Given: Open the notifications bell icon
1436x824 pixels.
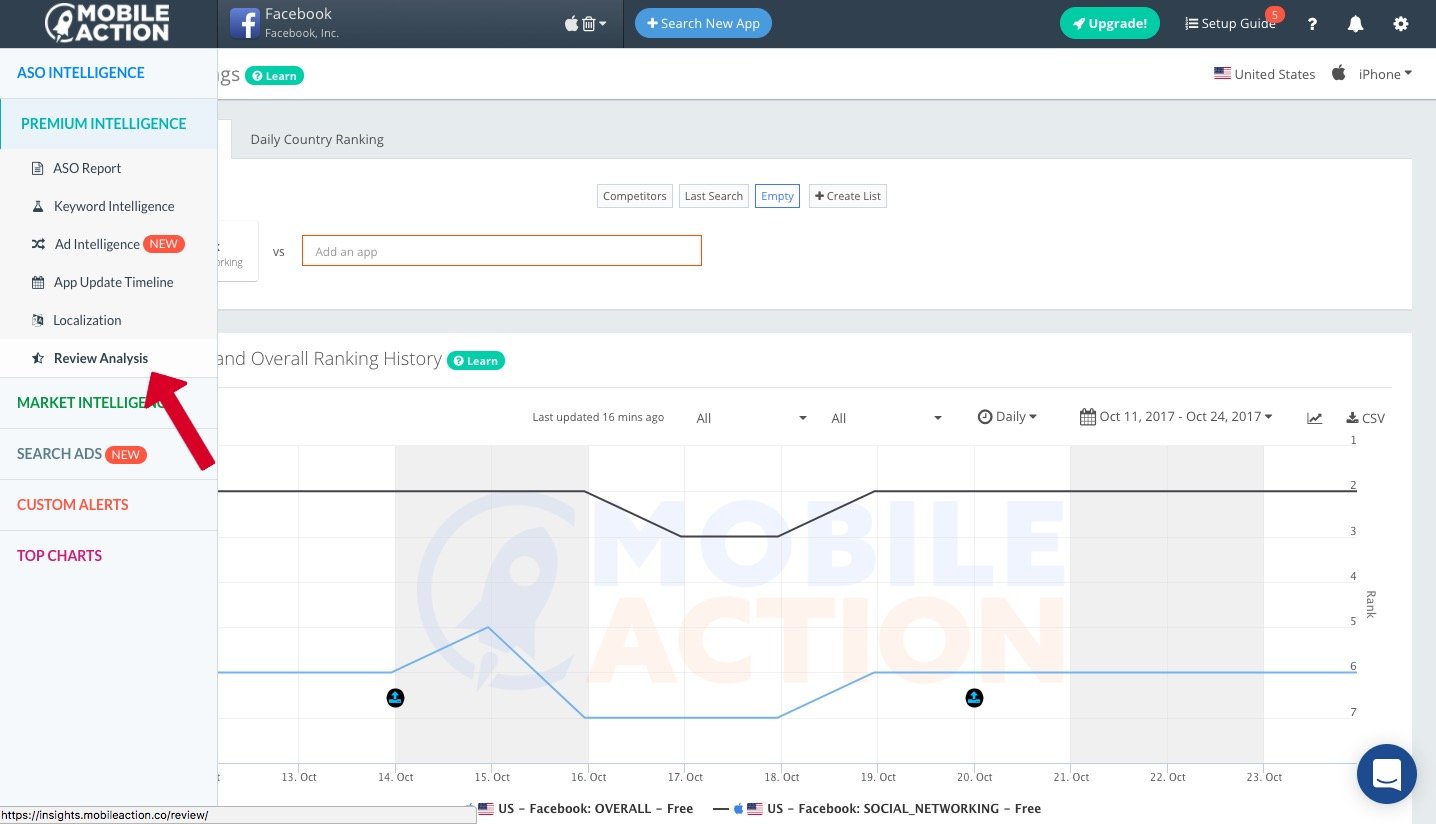Looking at the screenshot, I should coord(1356,24).
